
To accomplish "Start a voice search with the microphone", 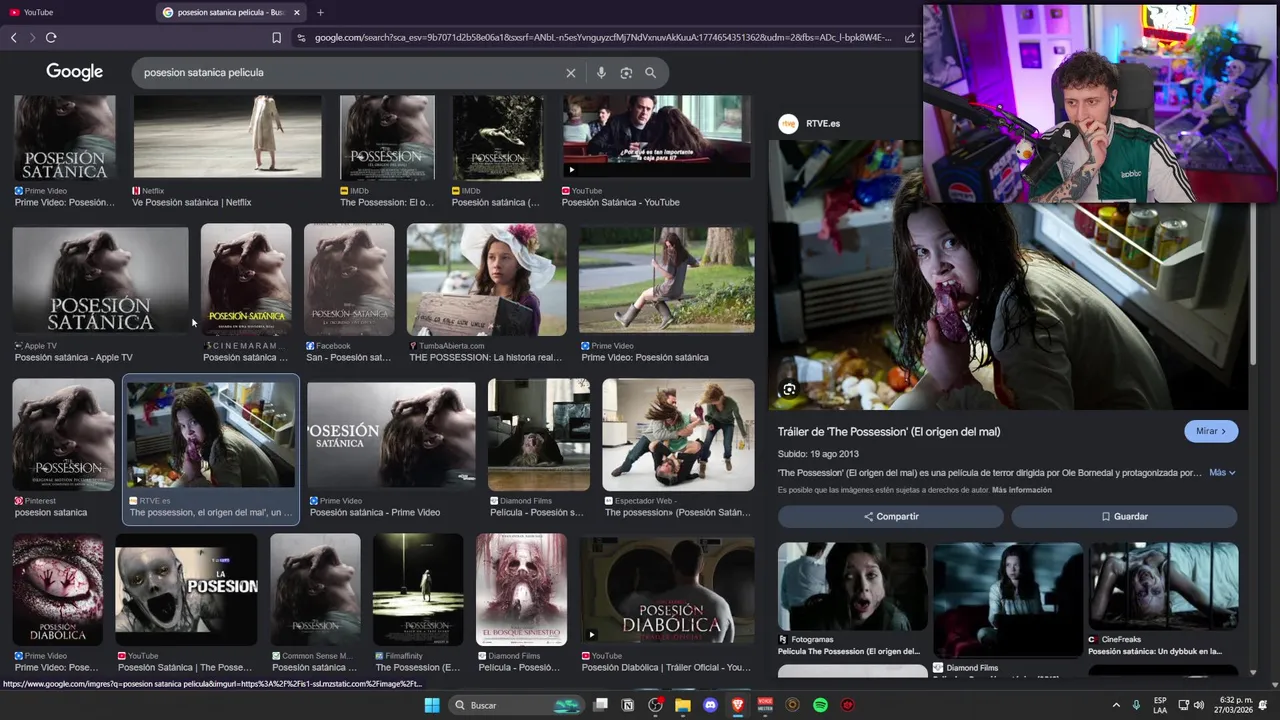I will coord(601,72).
